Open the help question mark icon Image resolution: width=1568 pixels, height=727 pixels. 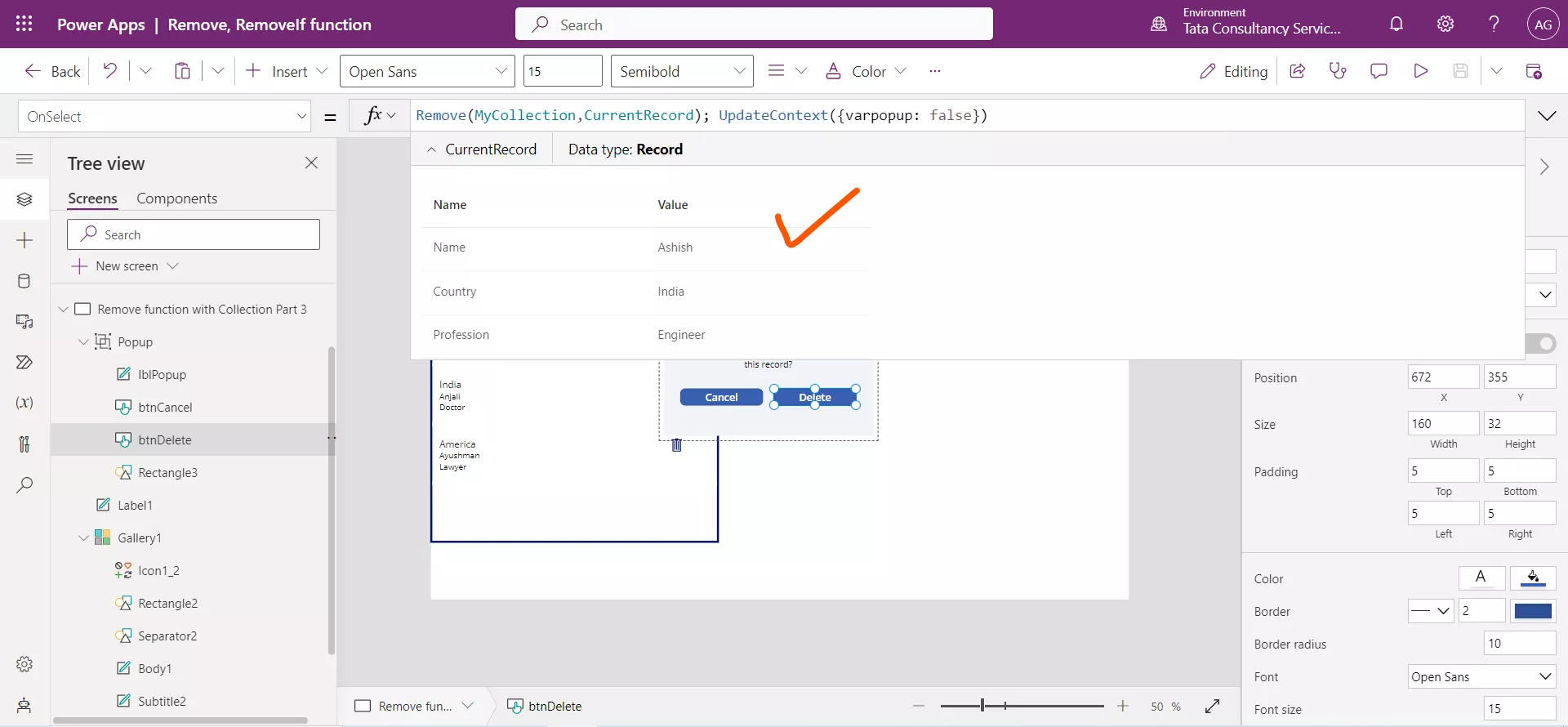[x=1494, y=24]
